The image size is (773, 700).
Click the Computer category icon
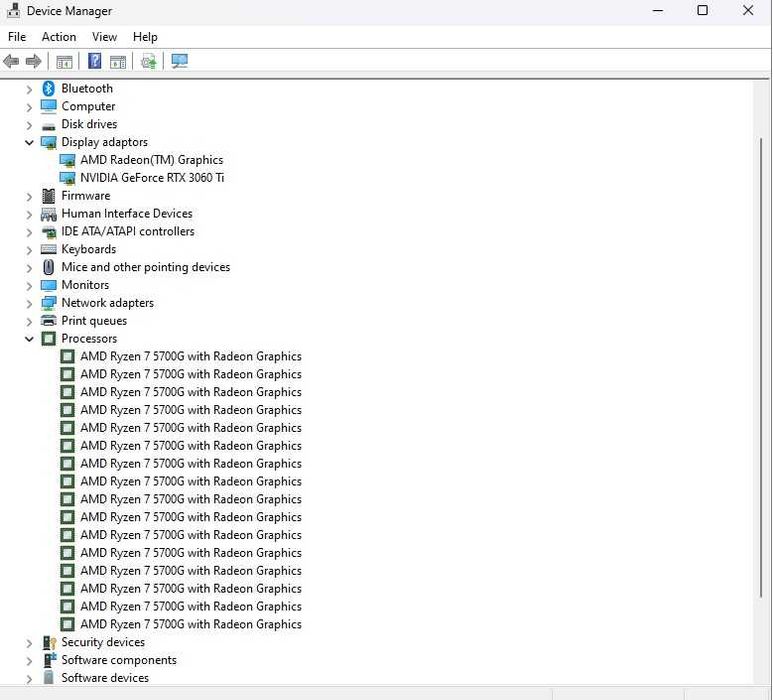pos(48,106)
